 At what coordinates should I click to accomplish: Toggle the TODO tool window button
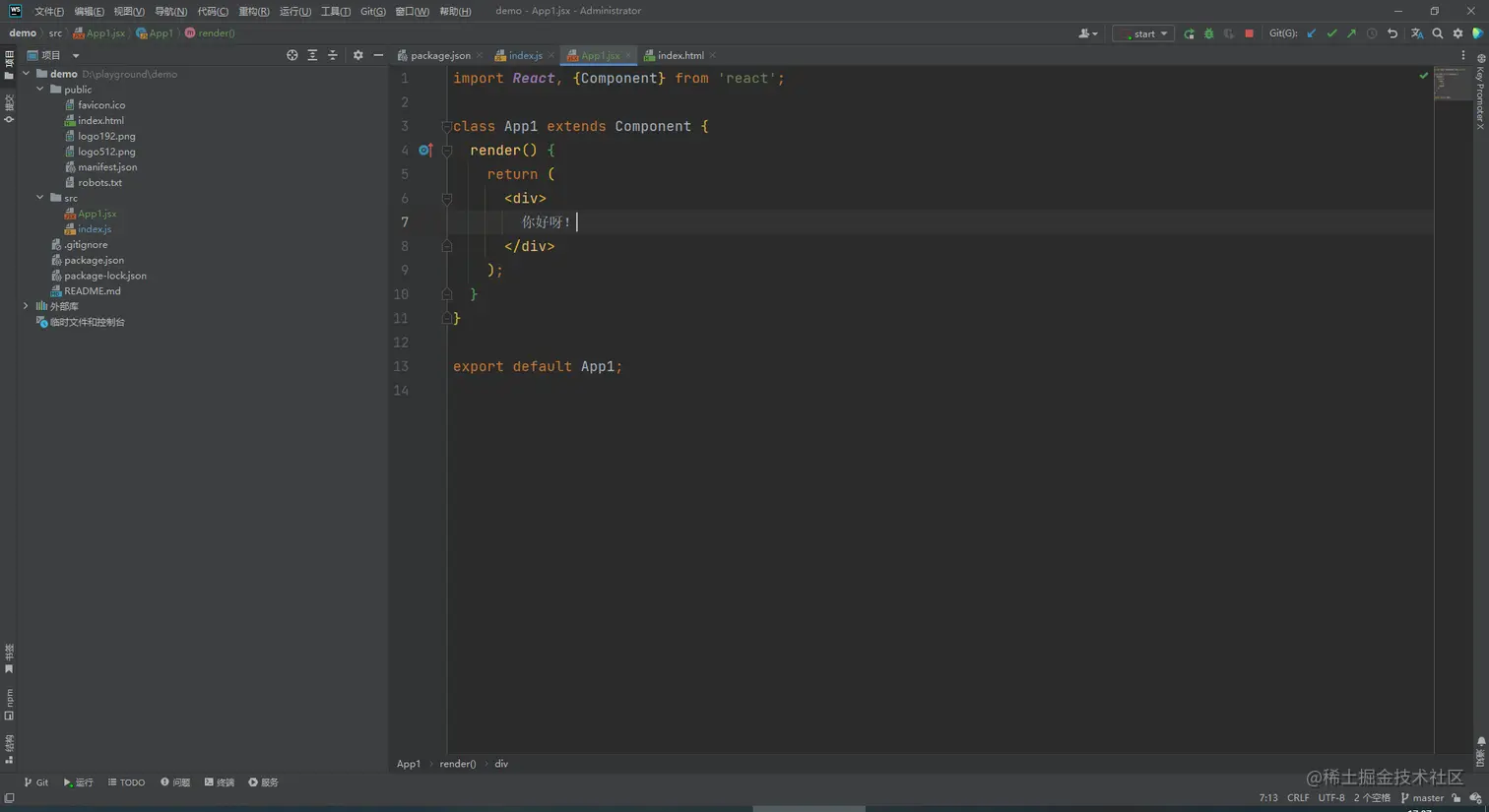(126, 782)
